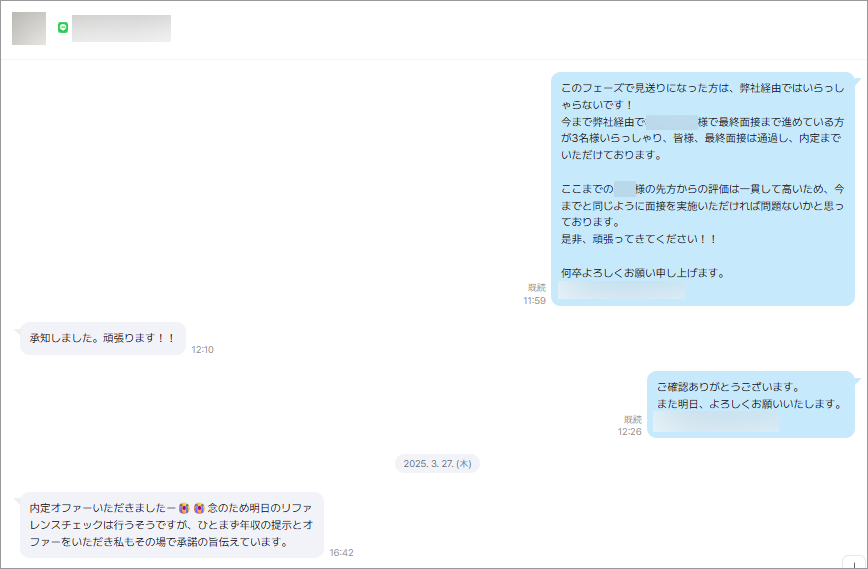
Task: Click the reply bubble 承知しました。頑張ります！！
Action: click(102, 339)
